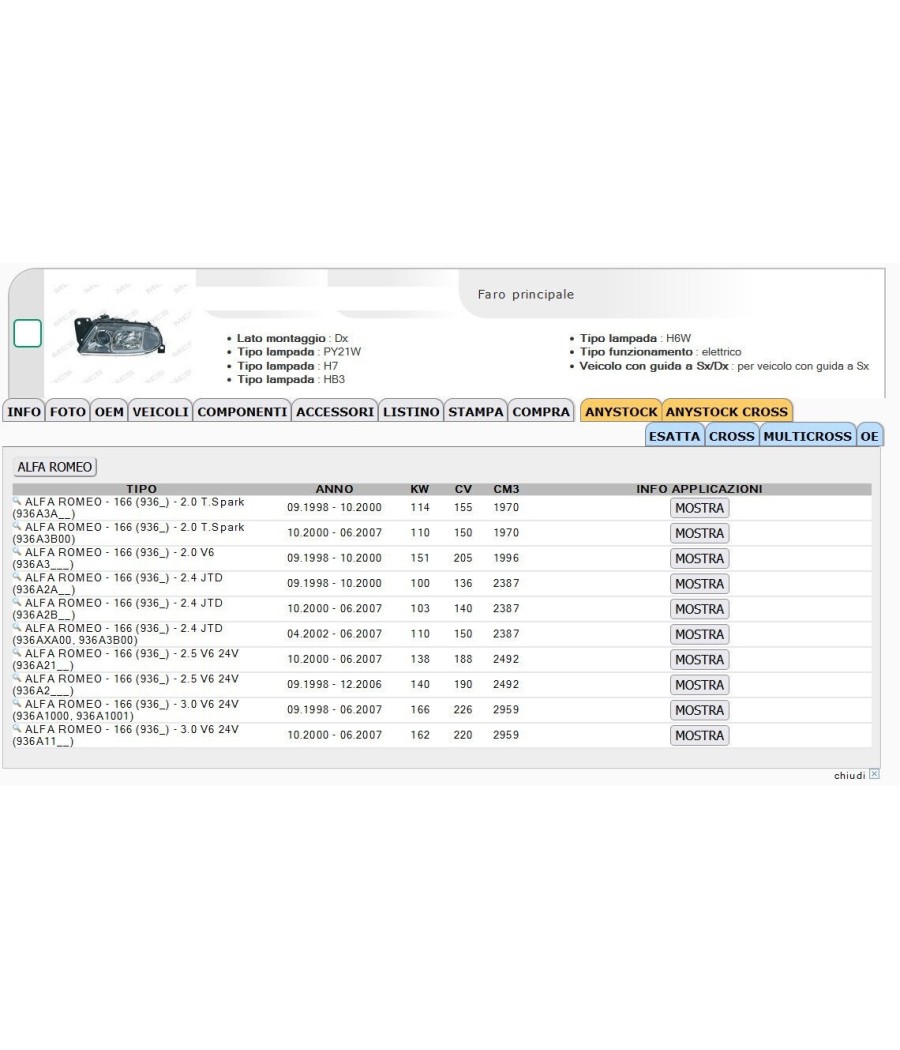Screen dimensions: 900x1050
Task: Click MOSTRA for 3.0 V6 24V 162 kW row
Action: 699,735
